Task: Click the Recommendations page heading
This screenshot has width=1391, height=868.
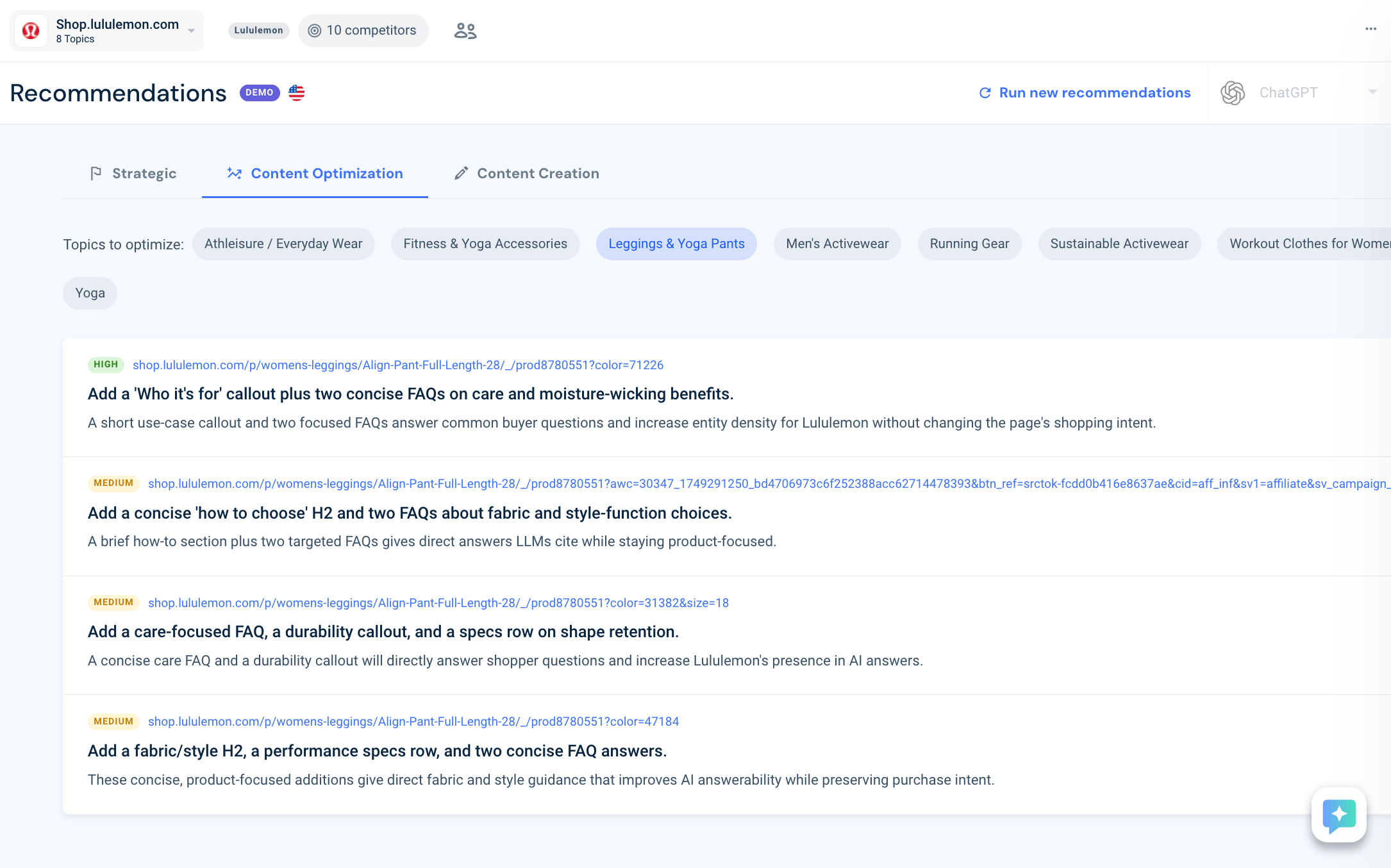Action: click(x=119, y=93)
